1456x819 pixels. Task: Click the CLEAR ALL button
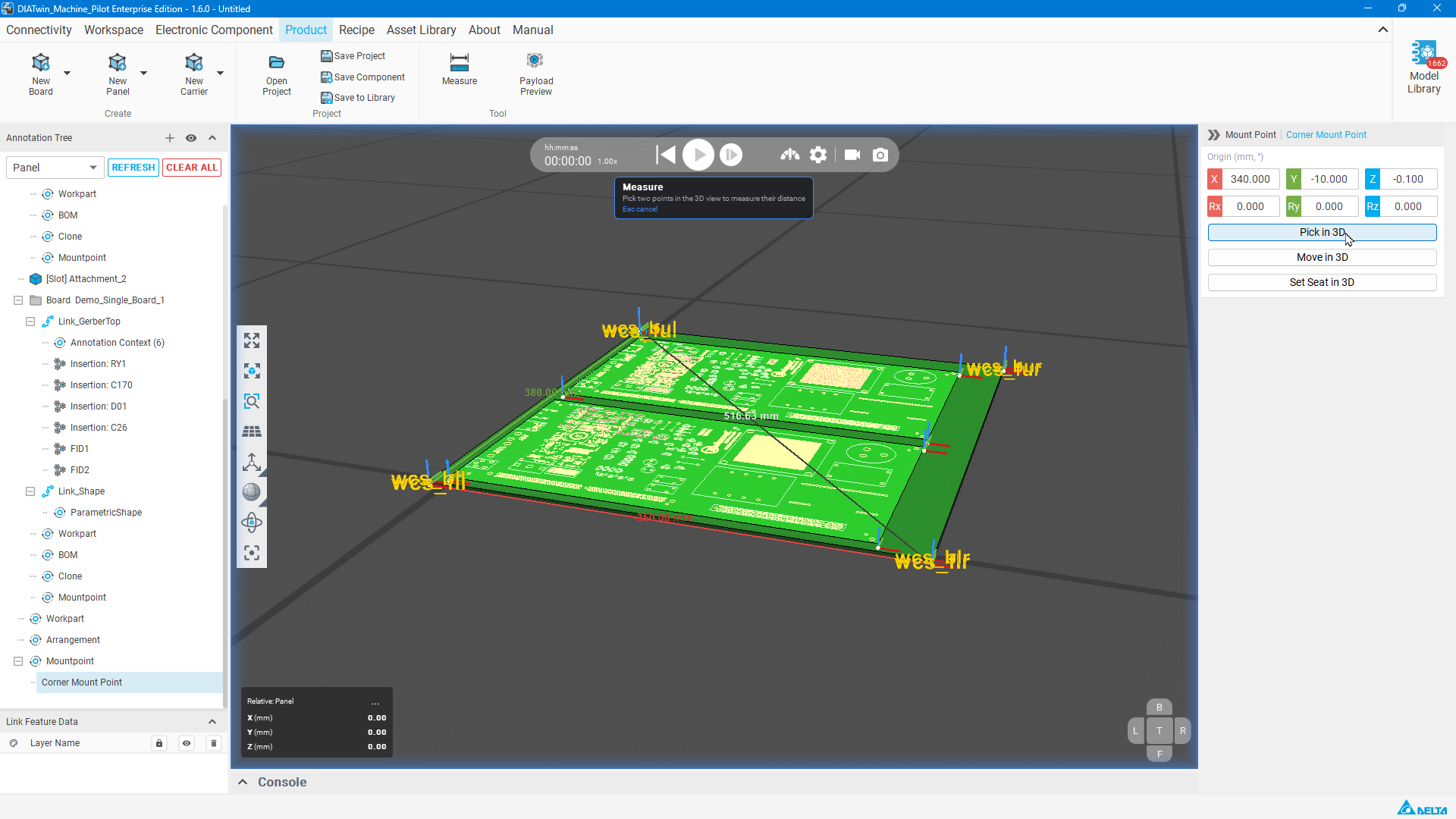point(192,168)
